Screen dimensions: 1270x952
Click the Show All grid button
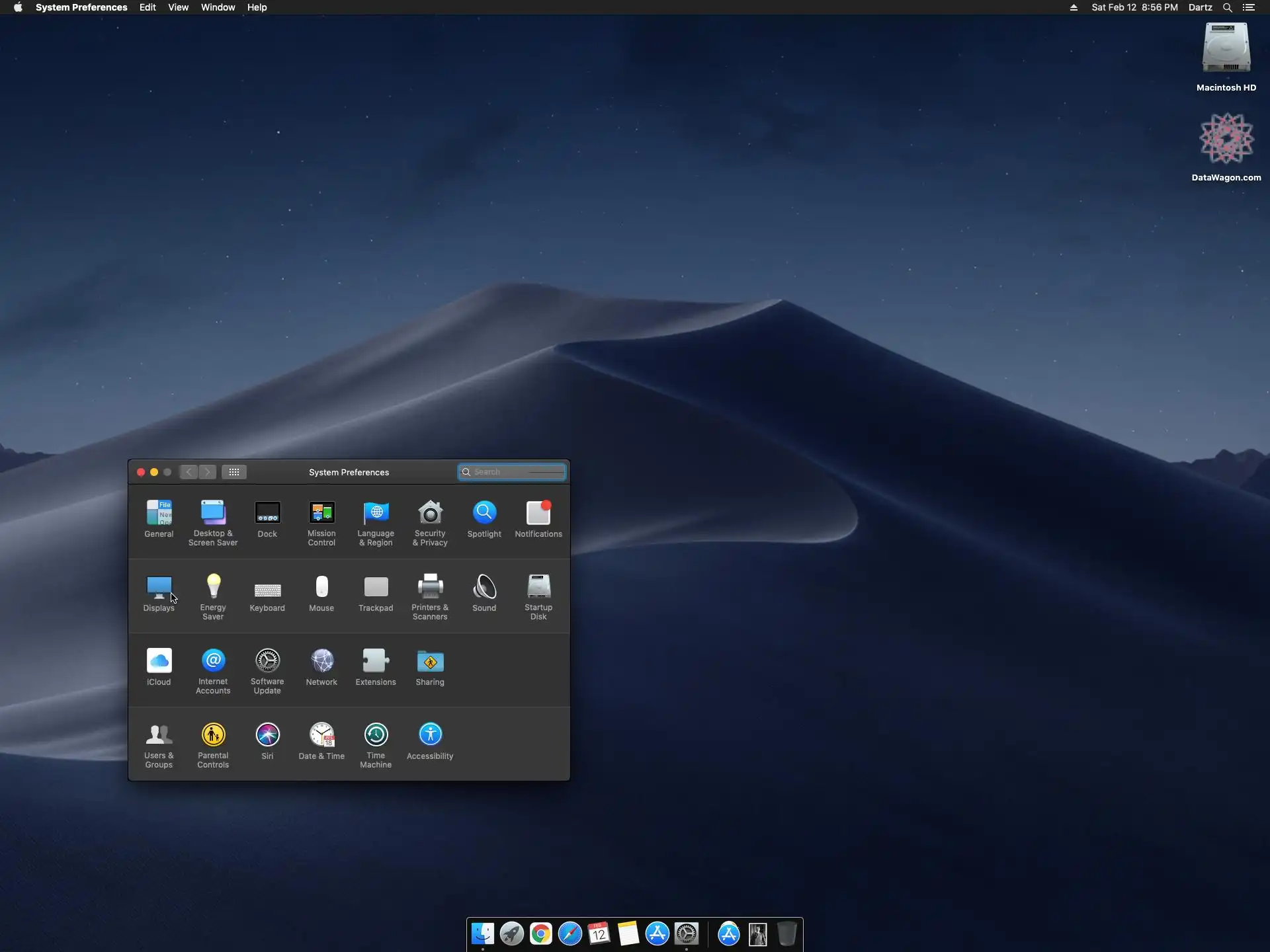[x=234, y=472]
